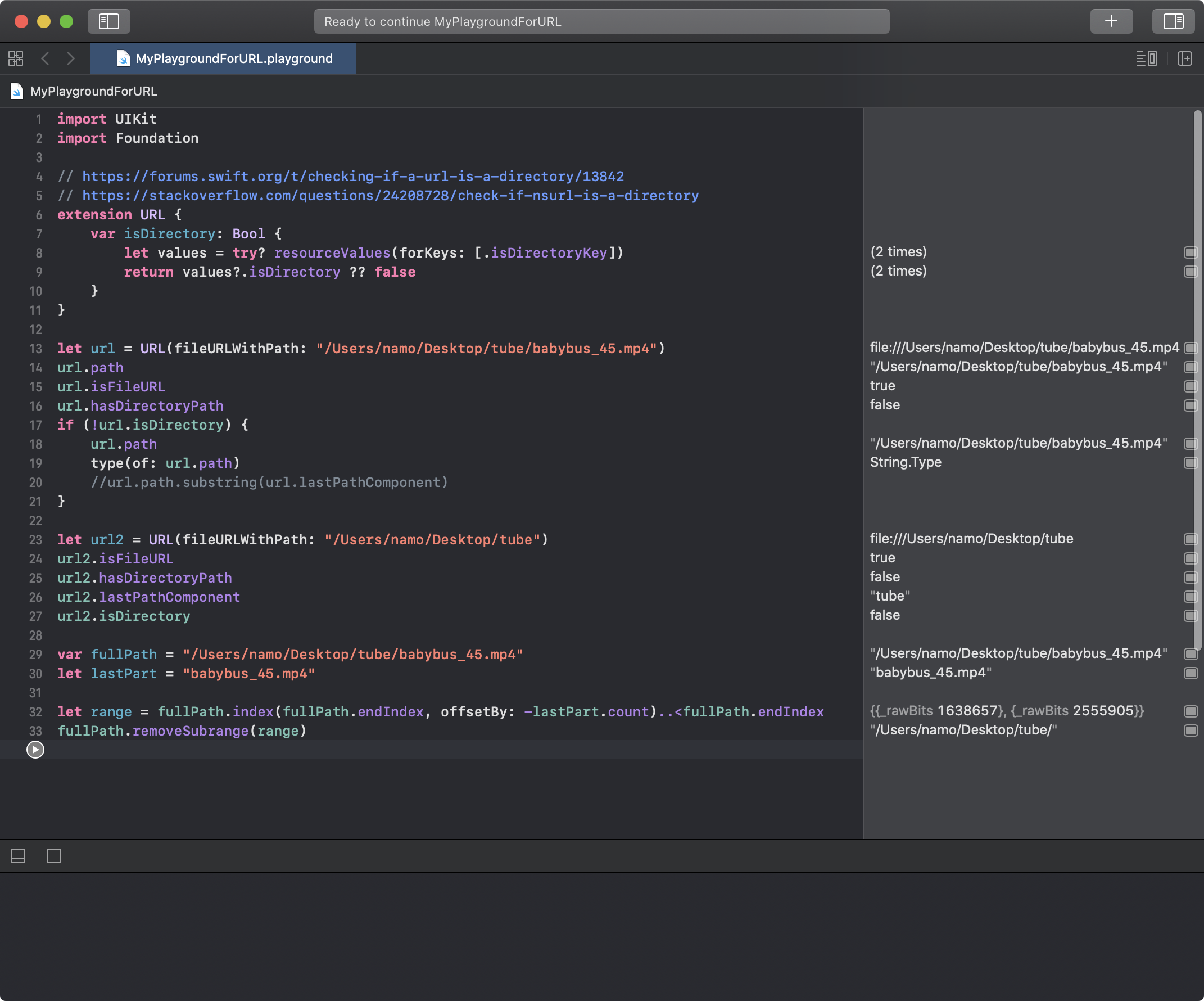
Task: Add editor on the right
Action: (x=1184, y=58)
